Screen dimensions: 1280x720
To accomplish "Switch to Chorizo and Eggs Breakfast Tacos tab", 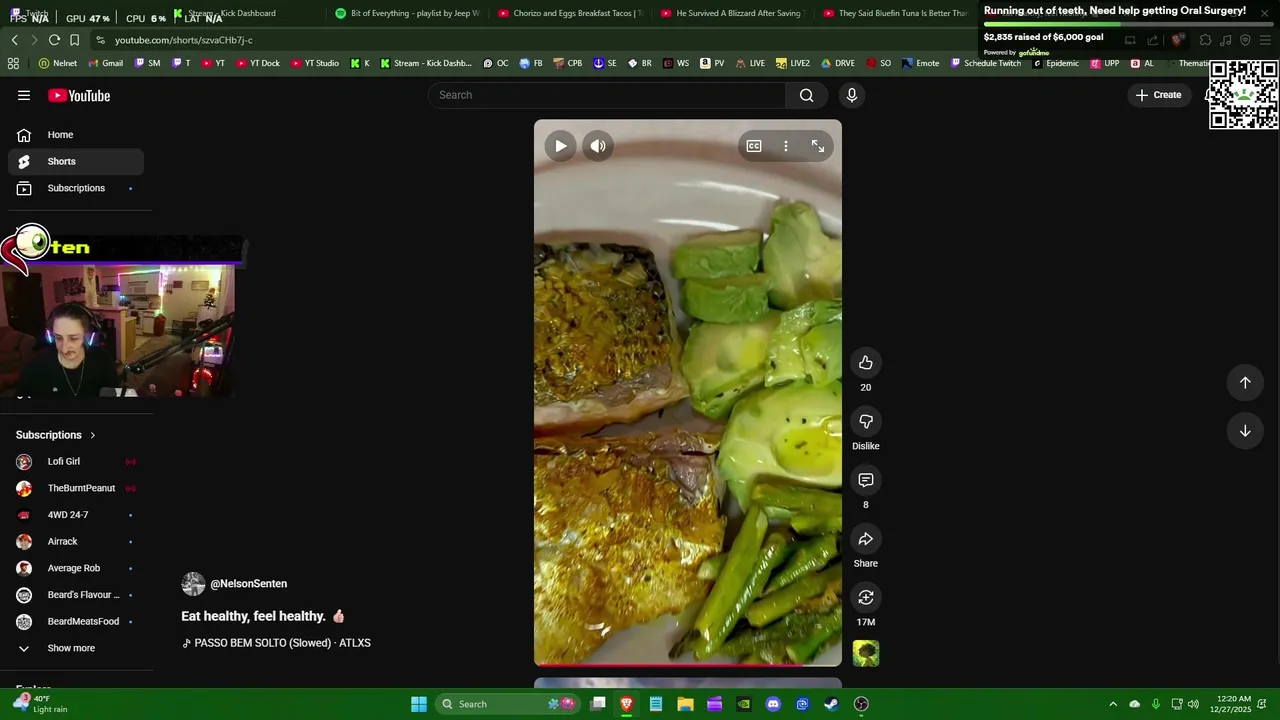I will click(x=570, y=13).
